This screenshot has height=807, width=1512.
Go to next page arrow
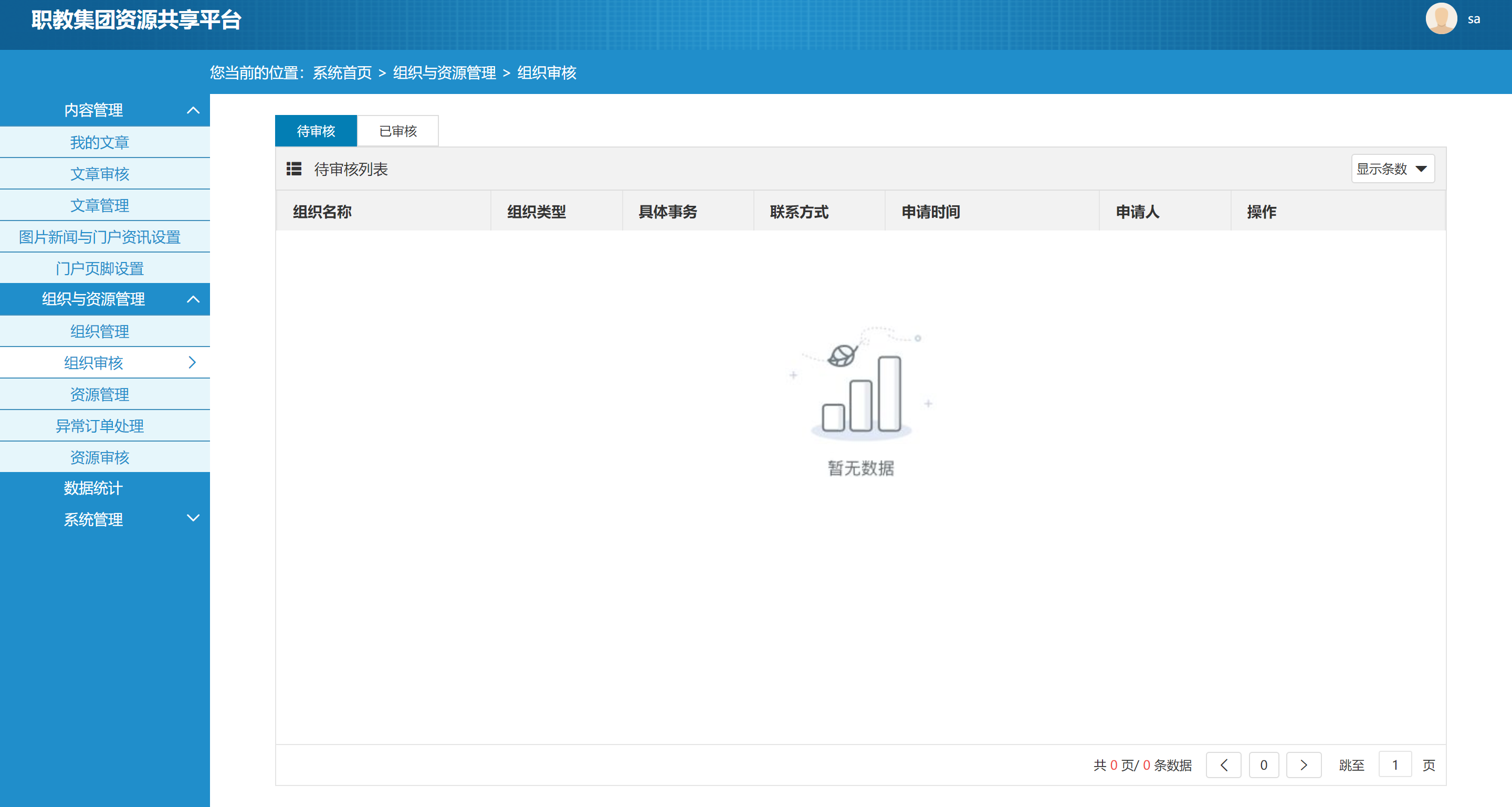point(1303,765)
